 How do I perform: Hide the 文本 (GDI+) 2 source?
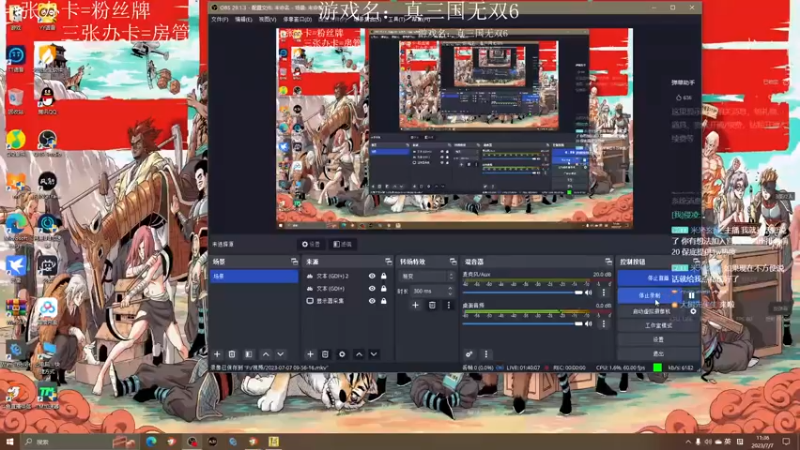(x=372, y=276)
